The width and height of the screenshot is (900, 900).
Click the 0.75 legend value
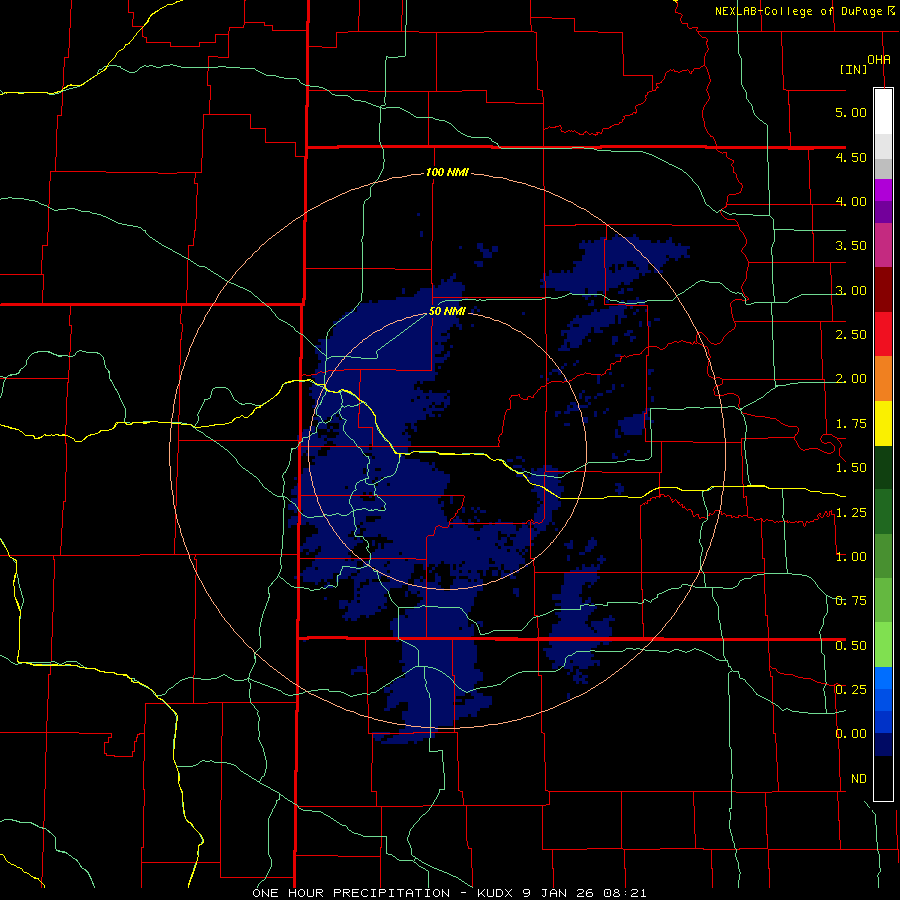pyautogui.click(x=851, y=601)
